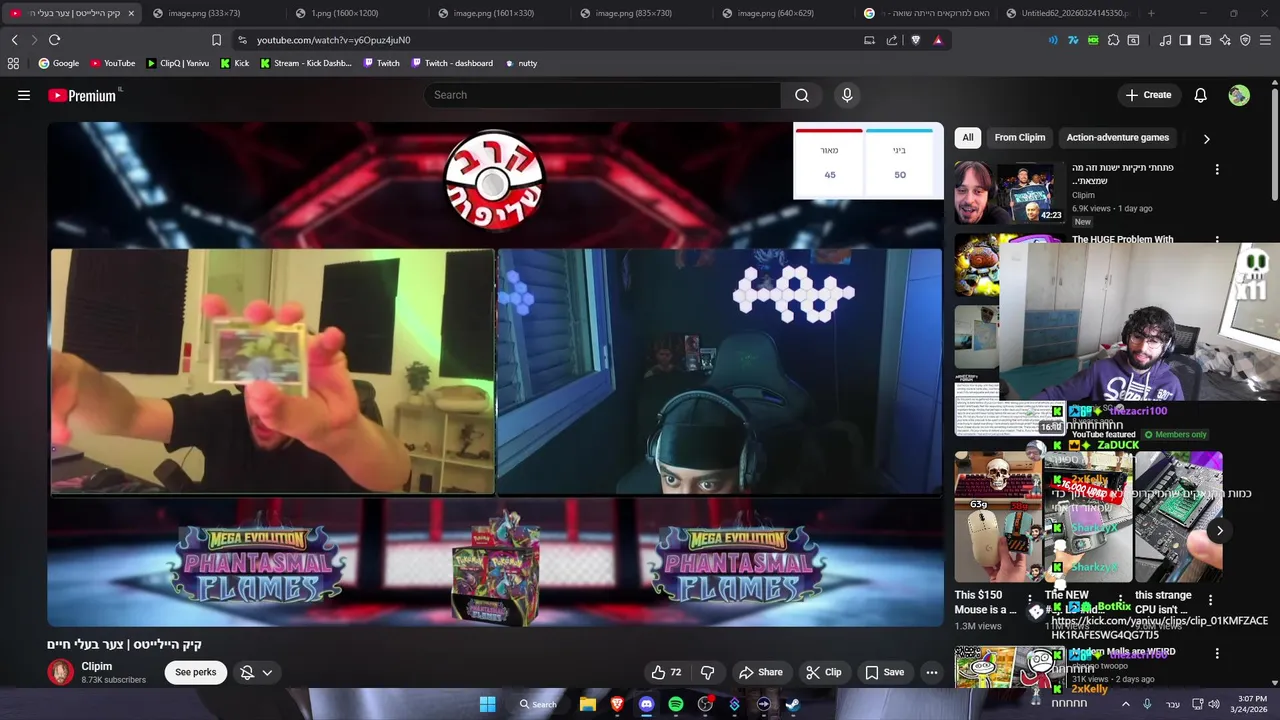Open the media control music note icon
Image resolution: width=1280 pixels, height=720 pixels.
pyautogui.click(x=1165, y=40)
